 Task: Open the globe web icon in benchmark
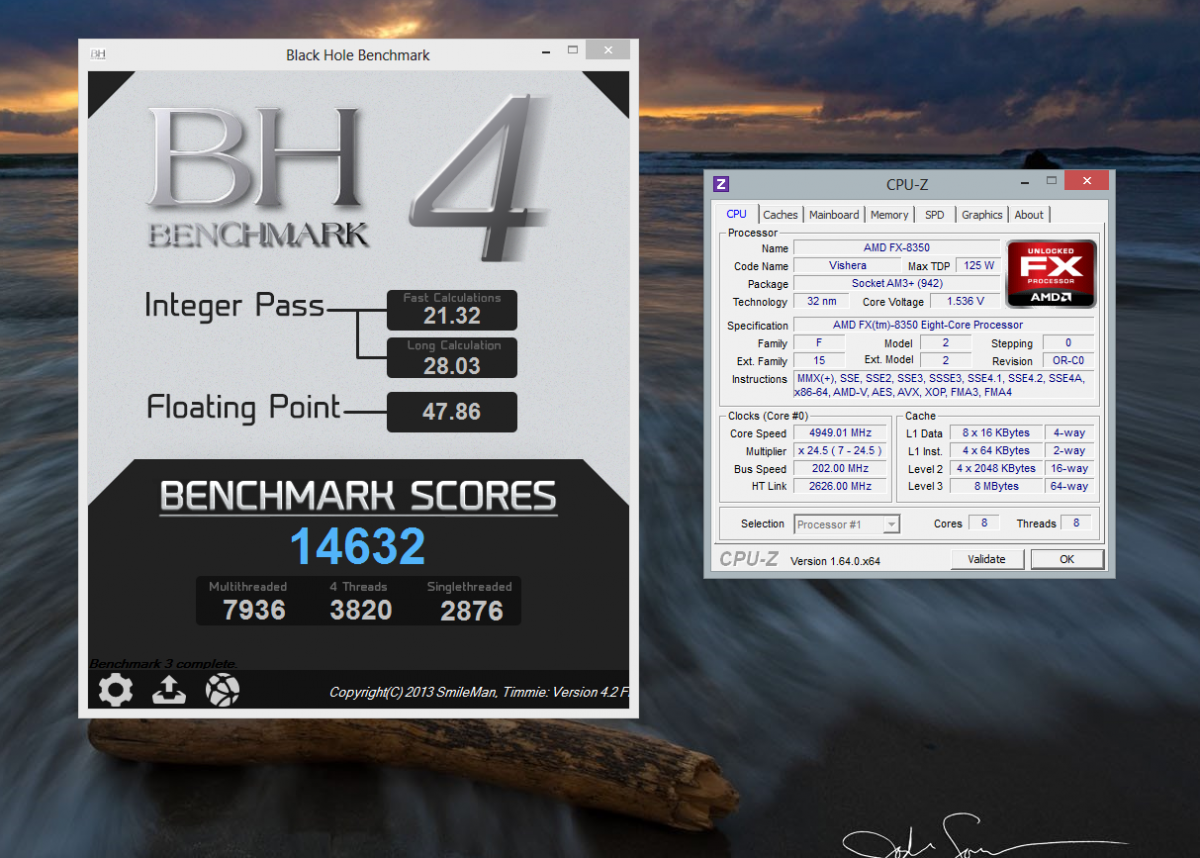coord(222,690)
